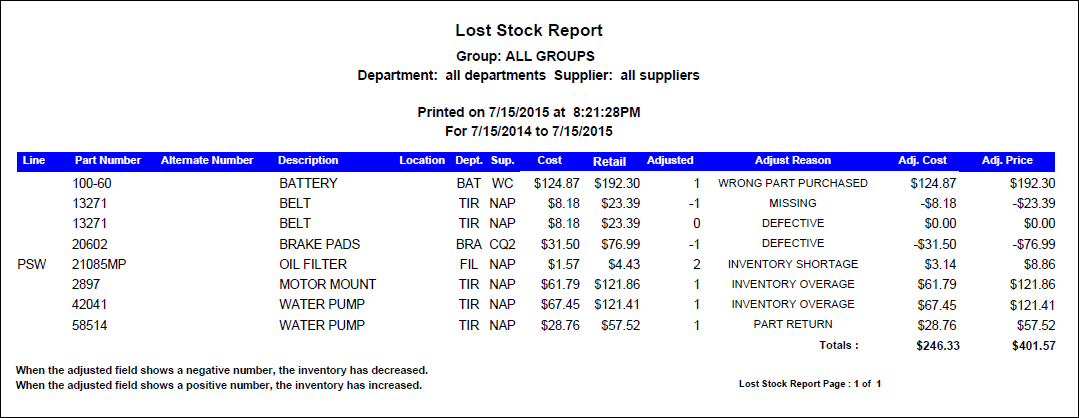The width and height of the screenshot is (1079, 418).
Task: Click the CQ2 supplier code
Action: [x=501, y=244]
